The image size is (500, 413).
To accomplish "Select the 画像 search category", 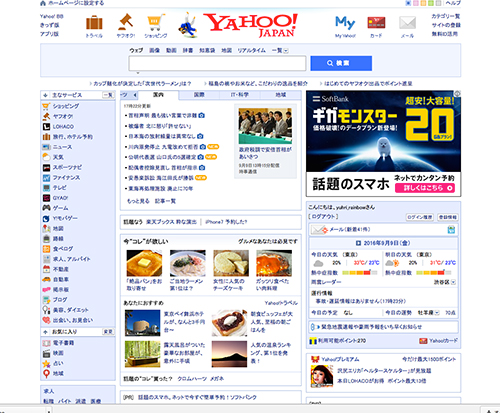I will [154, 50].
